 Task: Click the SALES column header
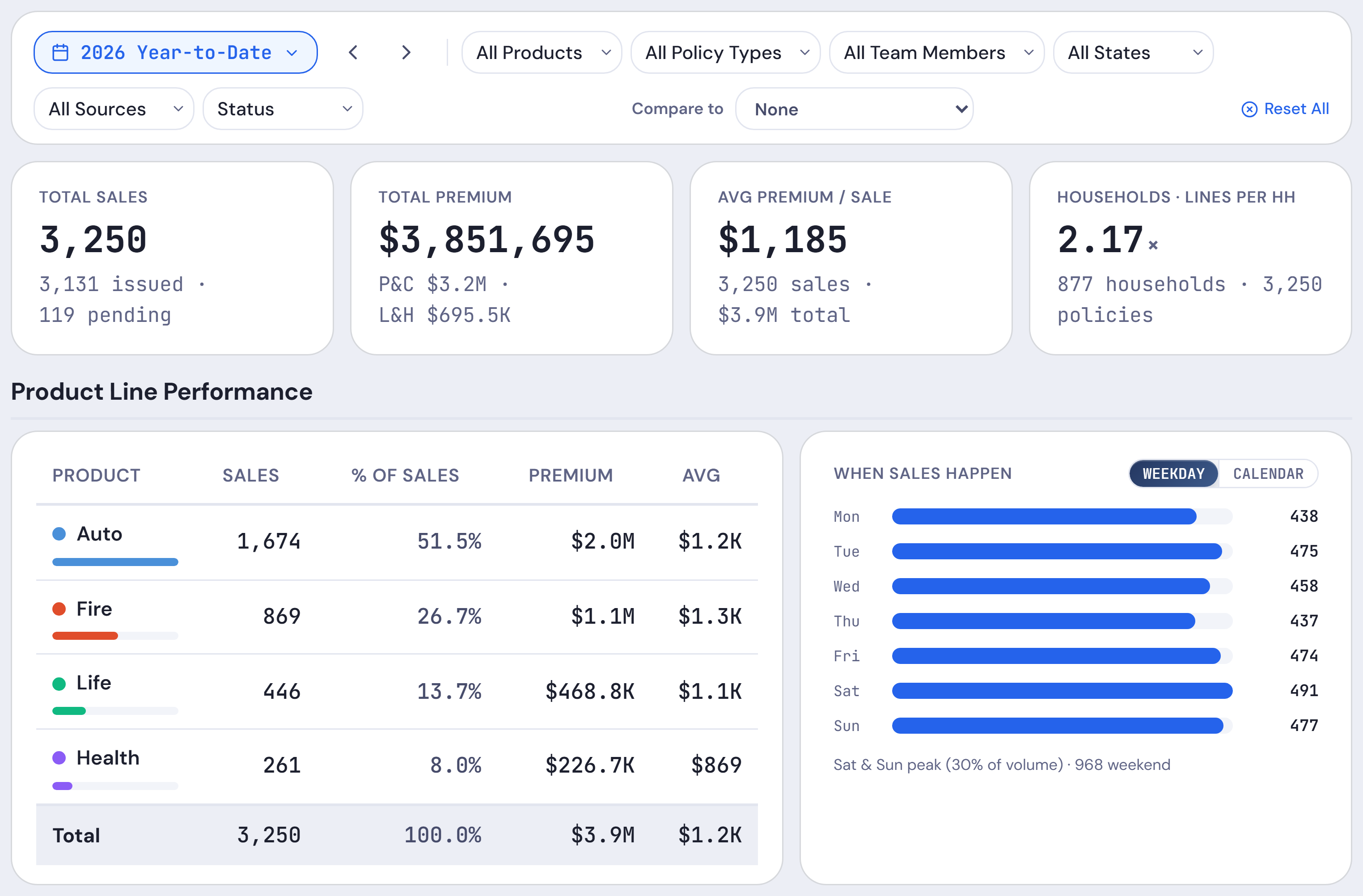(x=251, y=475)
